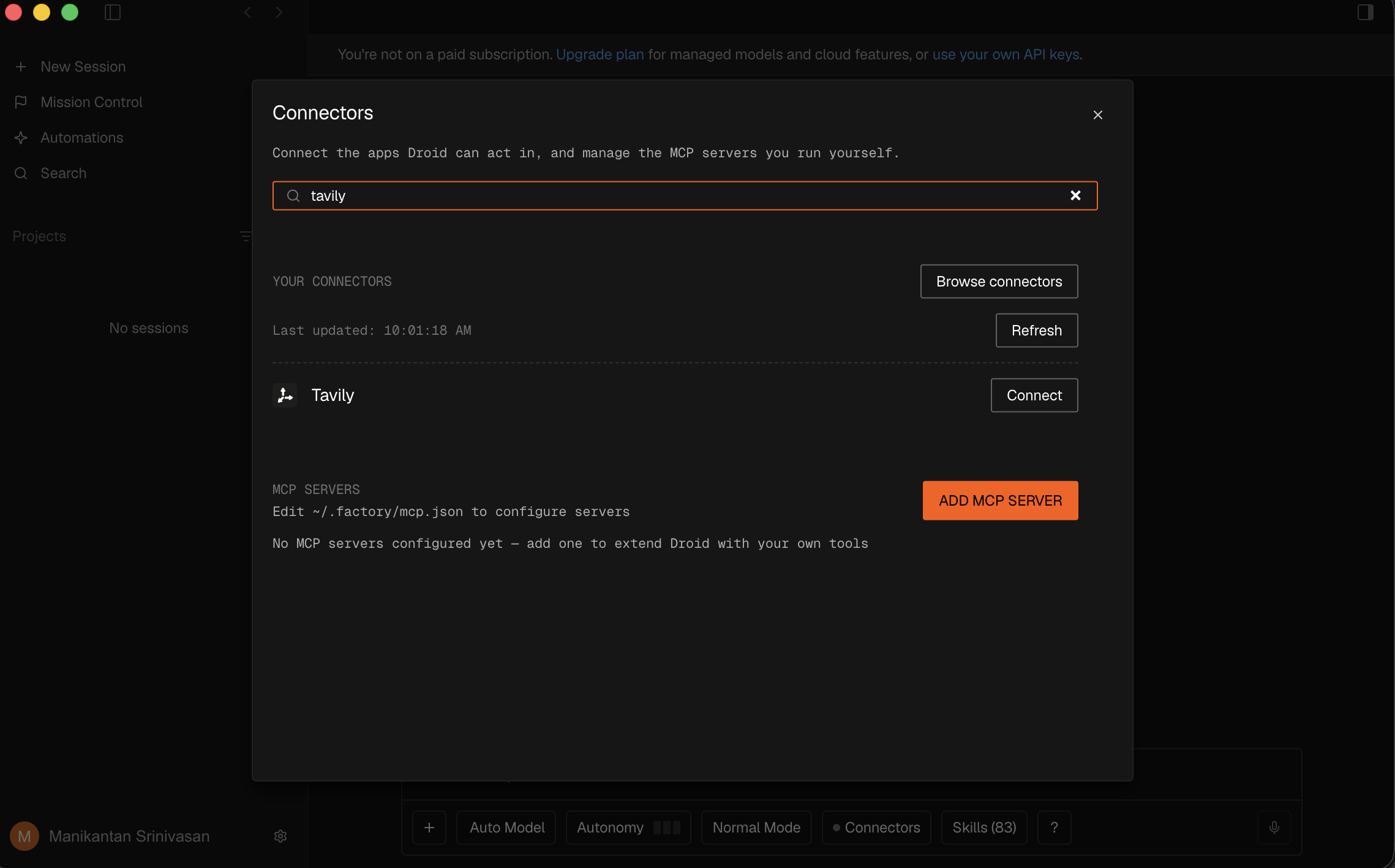Click the Mission Control flag icon

point(21,102)
